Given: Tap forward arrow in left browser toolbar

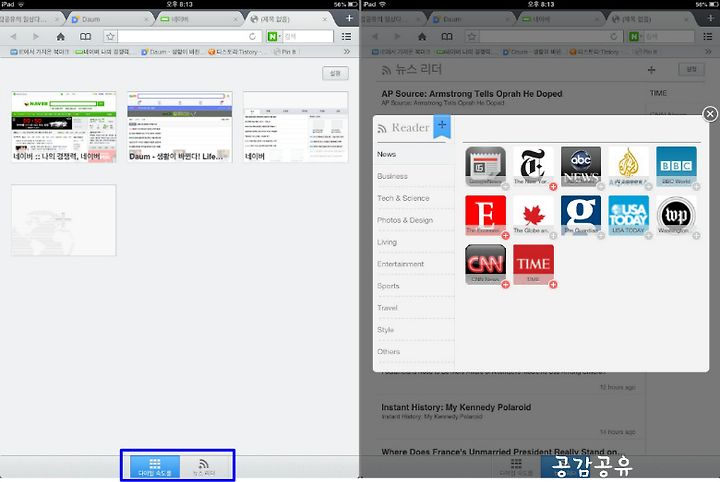Looking at the screenshot, I should (x=36, y=36).
